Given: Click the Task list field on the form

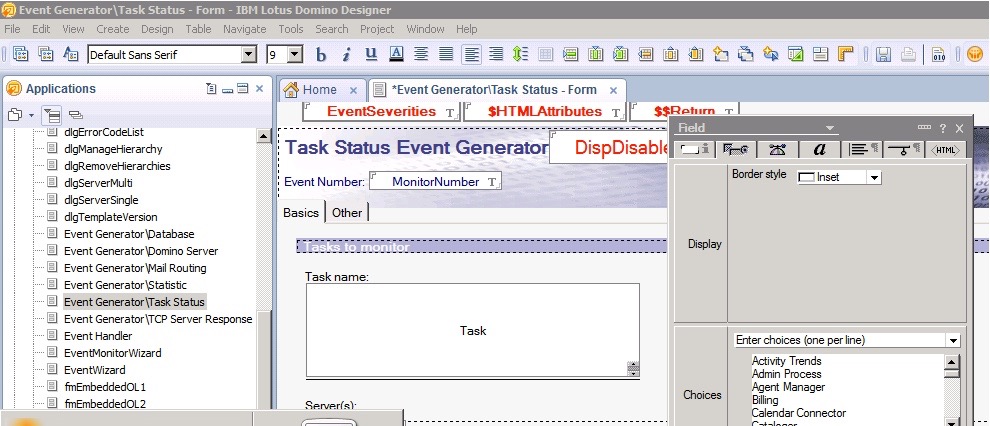Looking at the screenshot, I should (473, 330).
